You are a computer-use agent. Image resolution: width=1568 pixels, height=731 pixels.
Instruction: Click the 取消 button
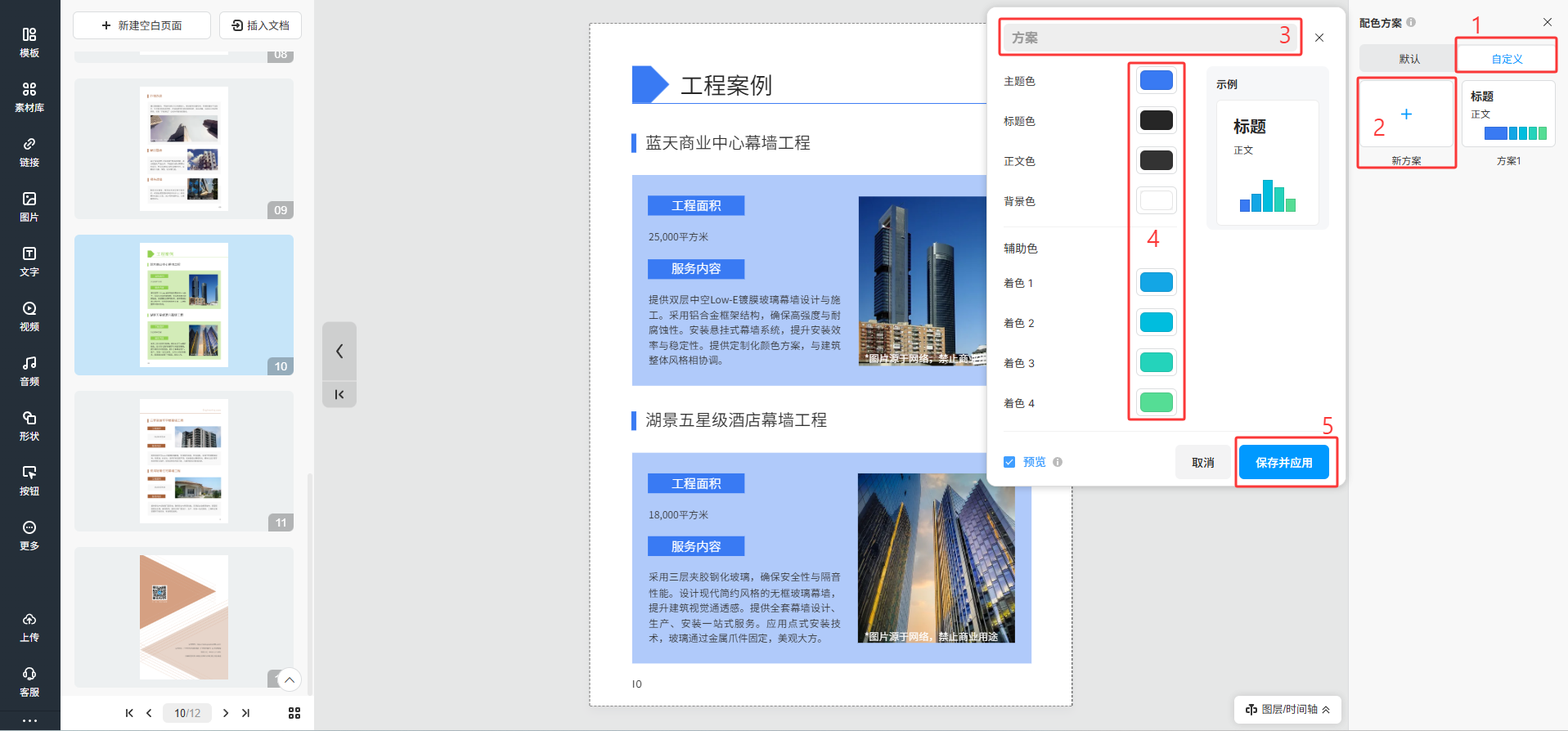click(x=1202, y=463)
